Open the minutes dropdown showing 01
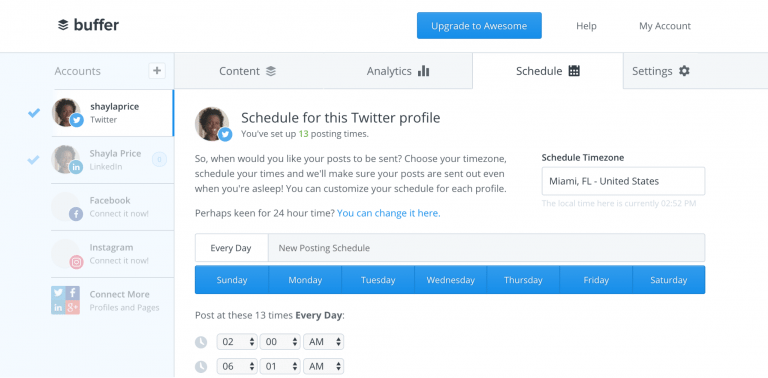Screen dimensions: 768x378 pyautogui.click(x=280, y=366)
